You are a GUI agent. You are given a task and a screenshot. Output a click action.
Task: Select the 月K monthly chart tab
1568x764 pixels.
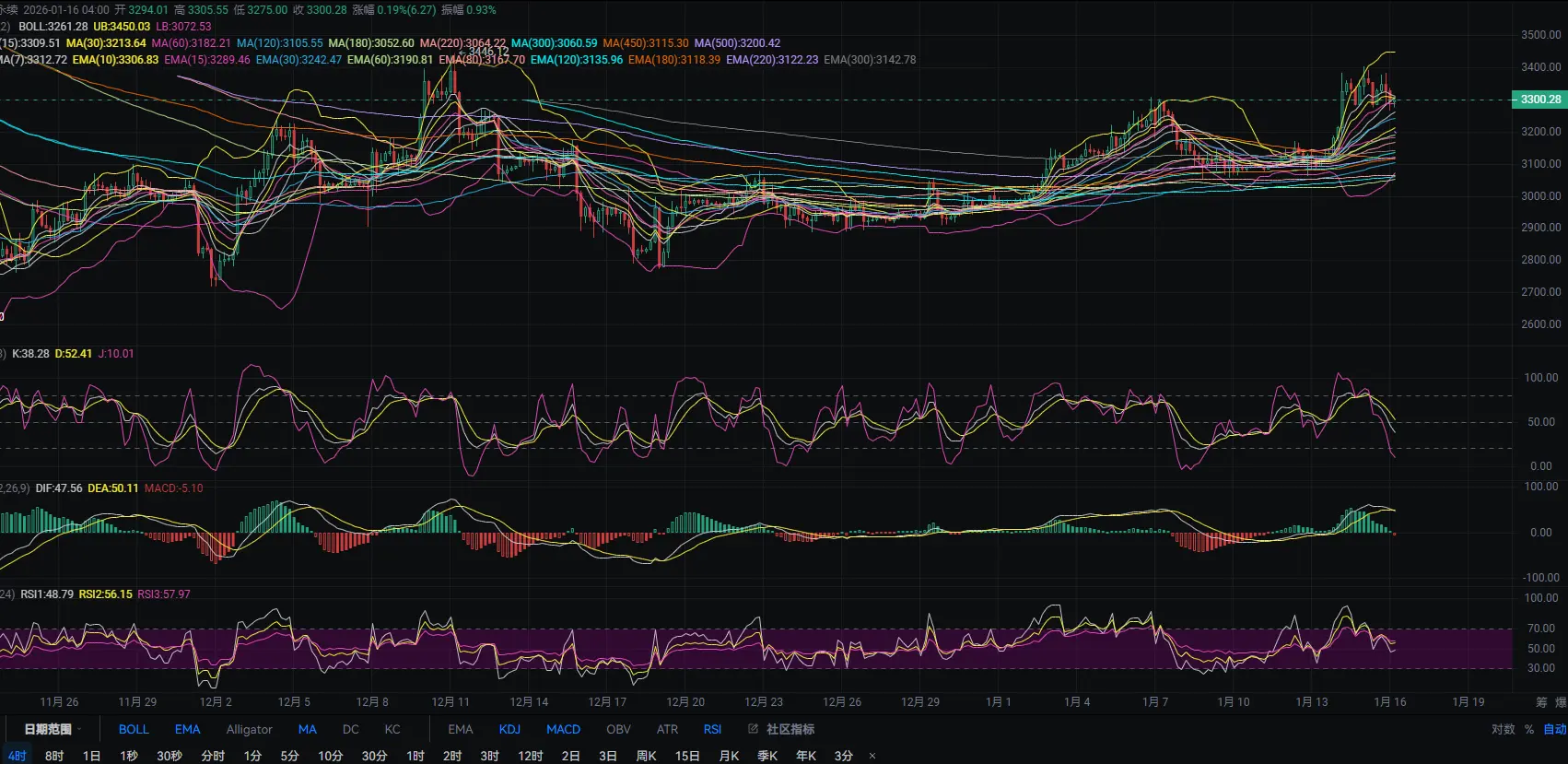729,756
